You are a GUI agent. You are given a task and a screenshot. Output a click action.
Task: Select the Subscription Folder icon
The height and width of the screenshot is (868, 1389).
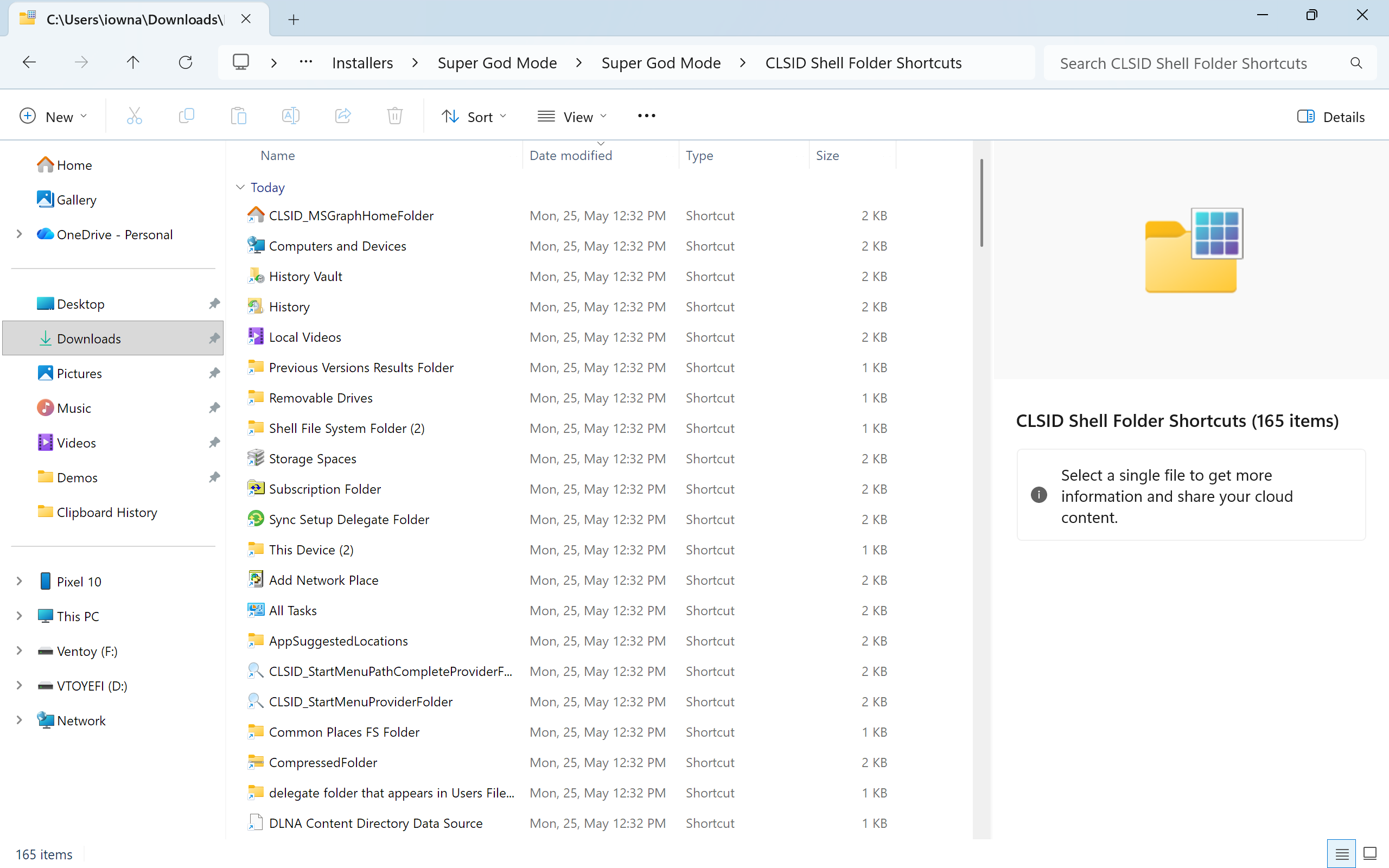click(256, 489)
